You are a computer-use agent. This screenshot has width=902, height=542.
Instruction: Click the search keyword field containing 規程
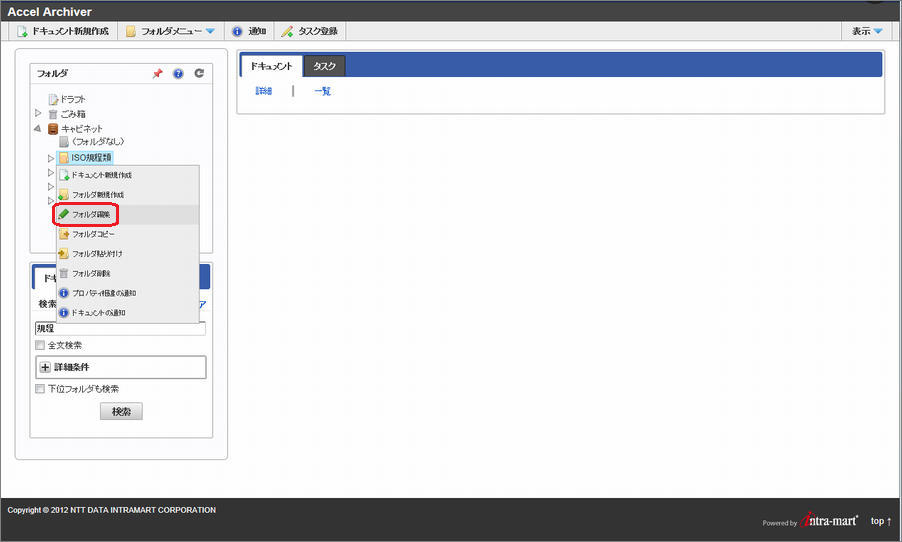point(120,329)
